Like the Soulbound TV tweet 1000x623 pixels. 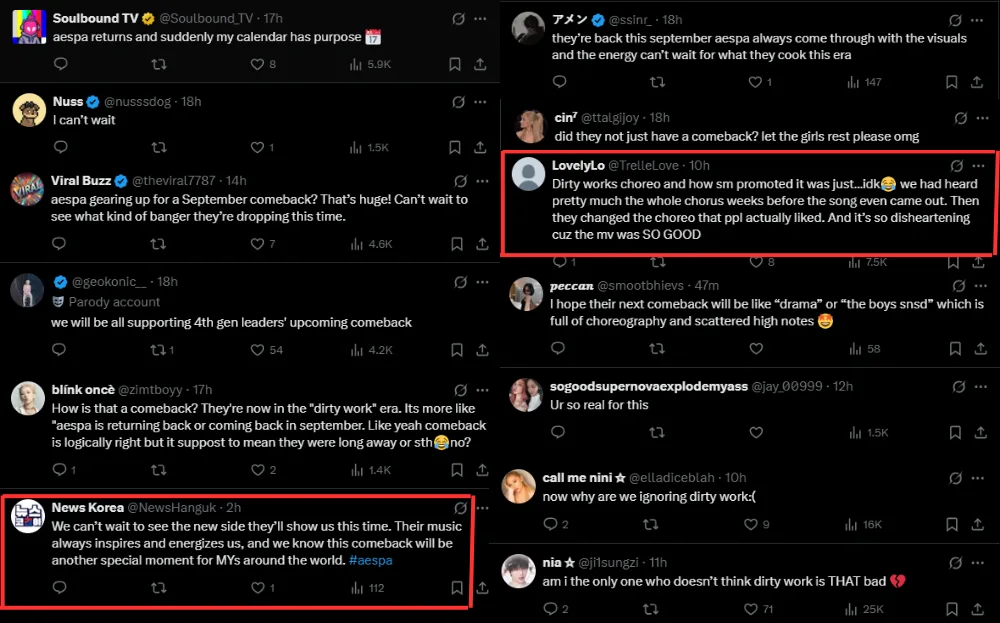click(257, 64)
